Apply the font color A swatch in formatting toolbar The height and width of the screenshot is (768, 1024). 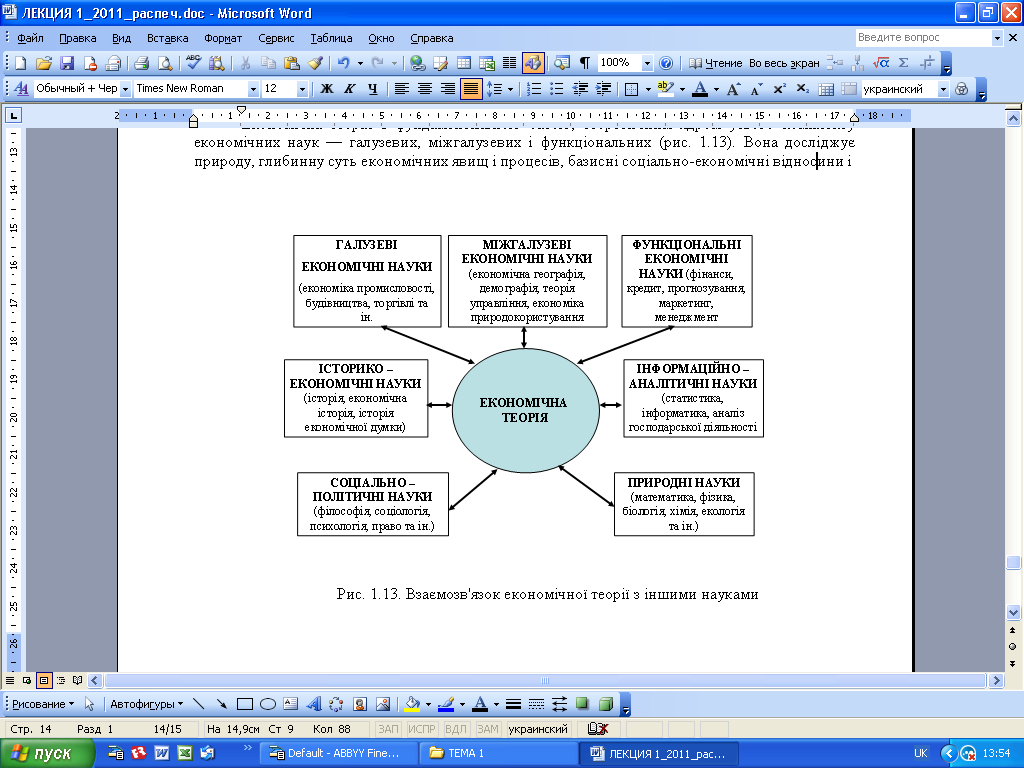click(x=699, y=89)
